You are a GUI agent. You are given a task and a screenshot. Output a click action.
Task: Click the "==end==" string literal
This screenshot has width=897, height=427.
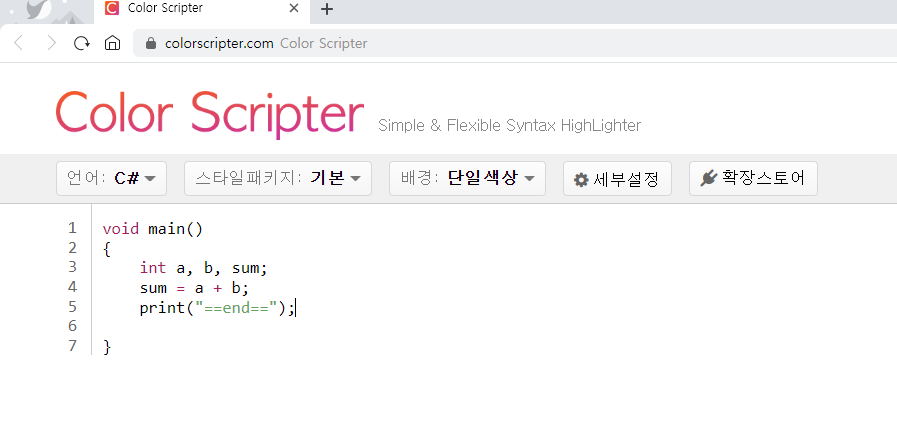pos(236,308)
